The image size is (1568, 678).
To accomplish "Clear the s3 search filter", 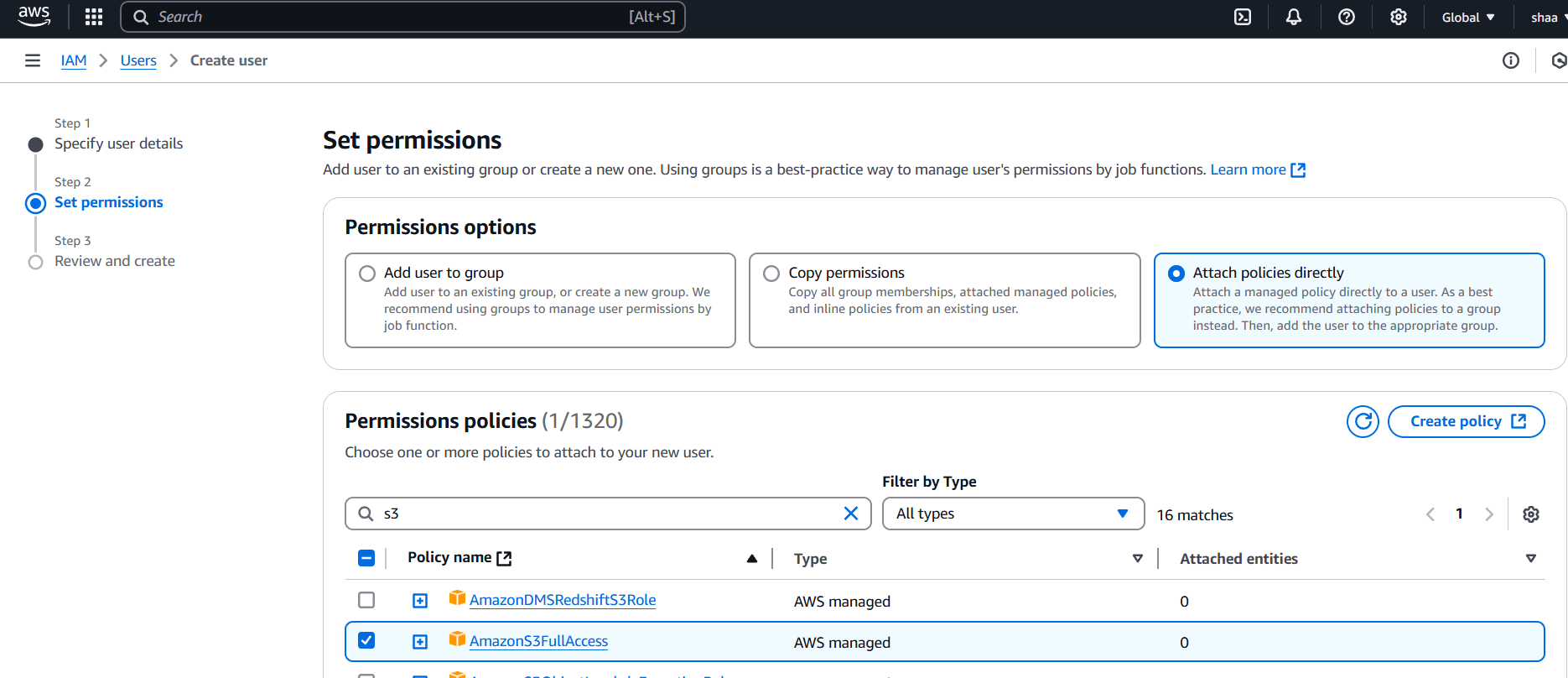I will point(851,514).
